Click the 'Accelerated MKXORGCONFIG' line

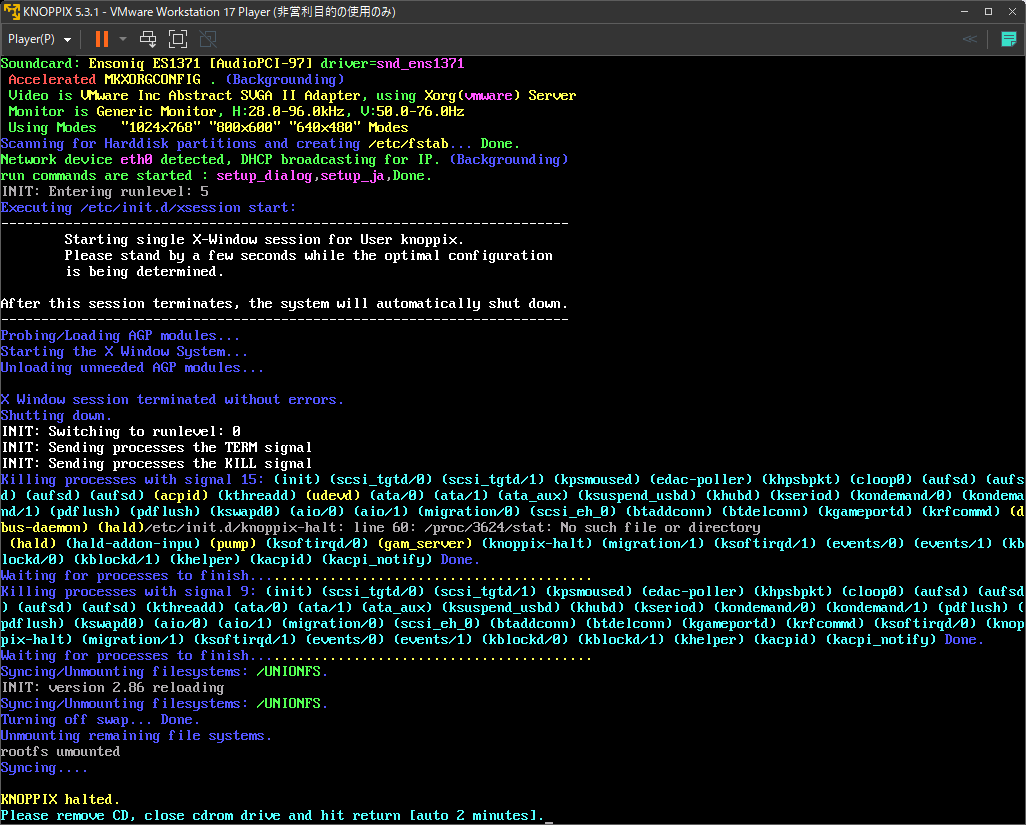coord(176,79)
